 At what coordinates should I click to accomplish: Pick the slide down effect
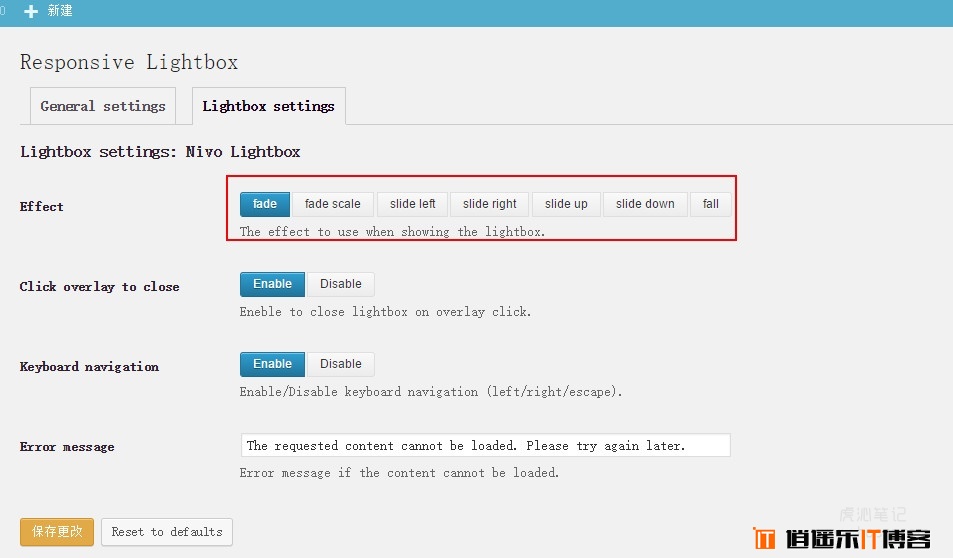tap(645, 204)
